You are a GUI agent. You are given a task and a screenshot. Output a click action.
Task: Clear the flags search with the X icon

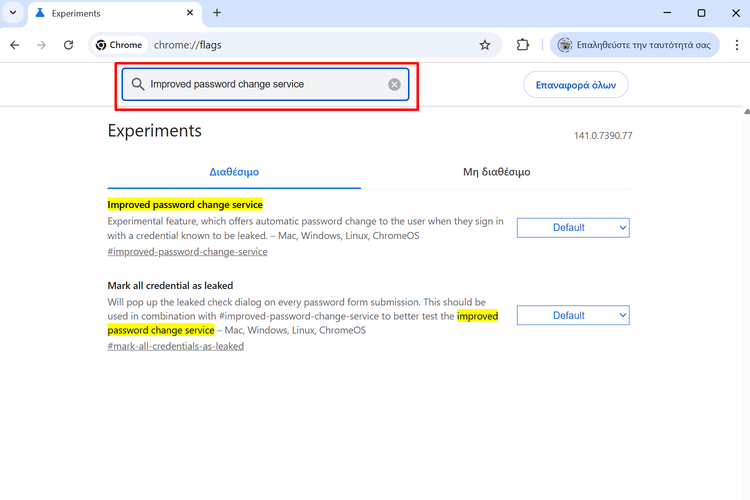(394, 85)
